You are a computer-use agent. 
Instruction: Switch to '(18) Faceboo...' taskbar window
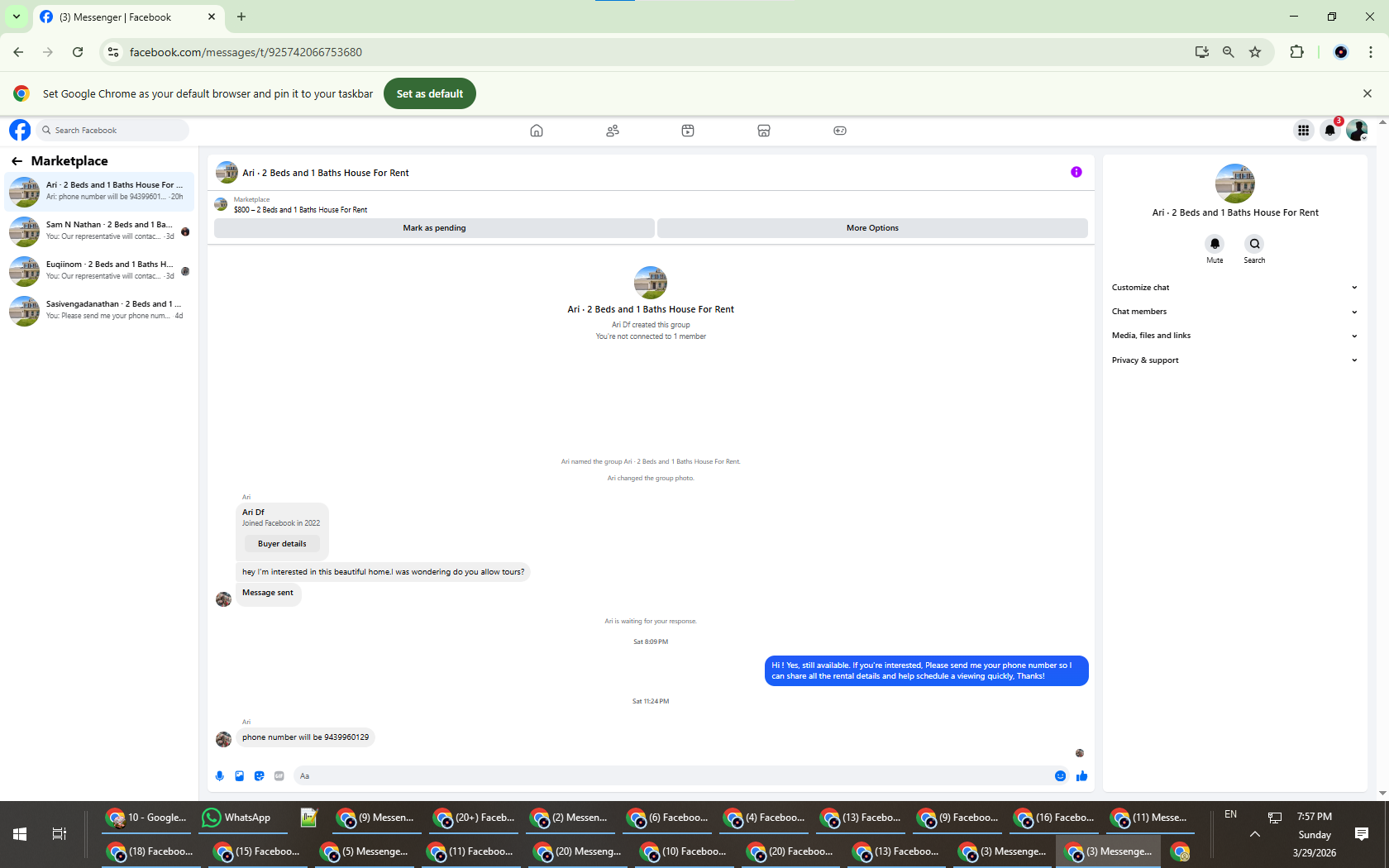[x=150, y=851]
